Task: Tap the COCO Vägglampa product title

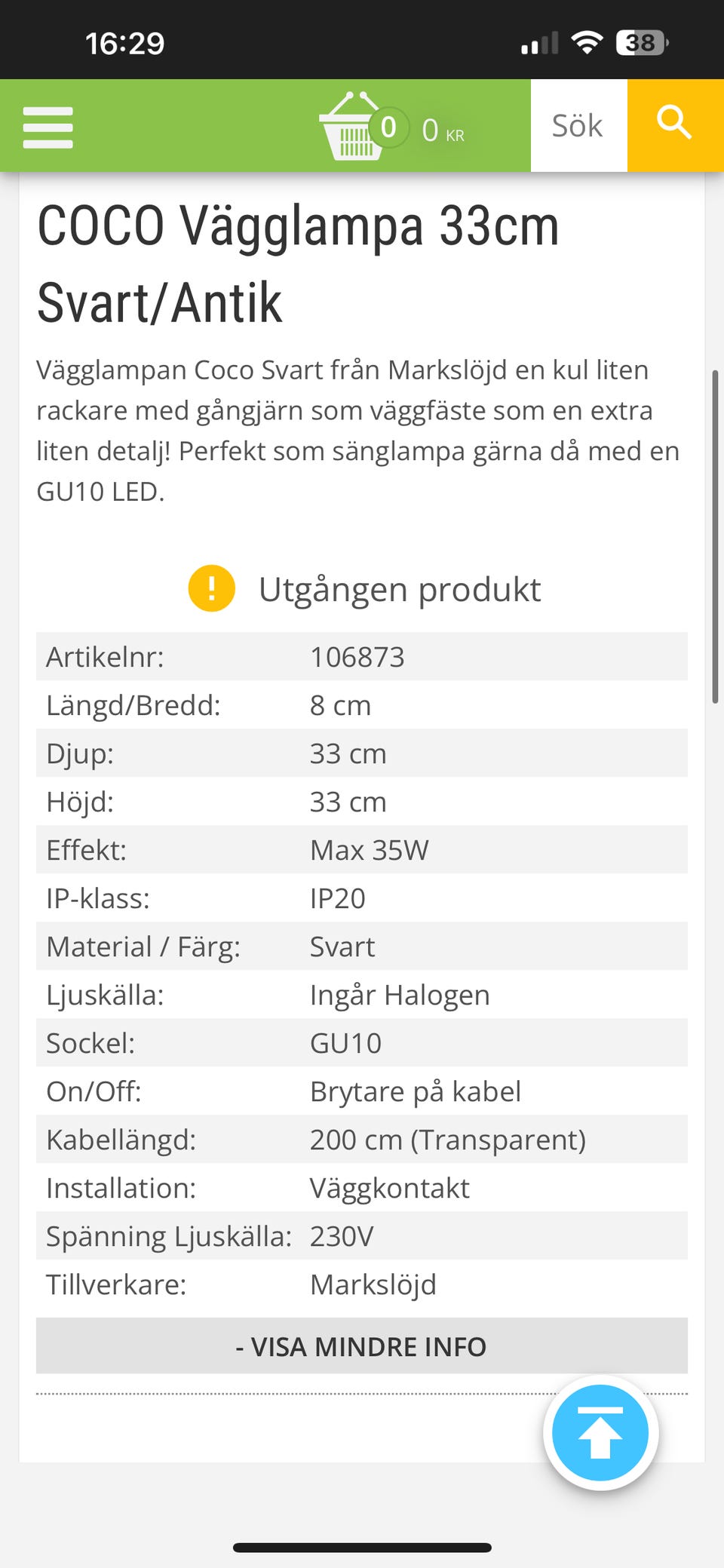Action: pyautogui.click(x=299, y=264)
